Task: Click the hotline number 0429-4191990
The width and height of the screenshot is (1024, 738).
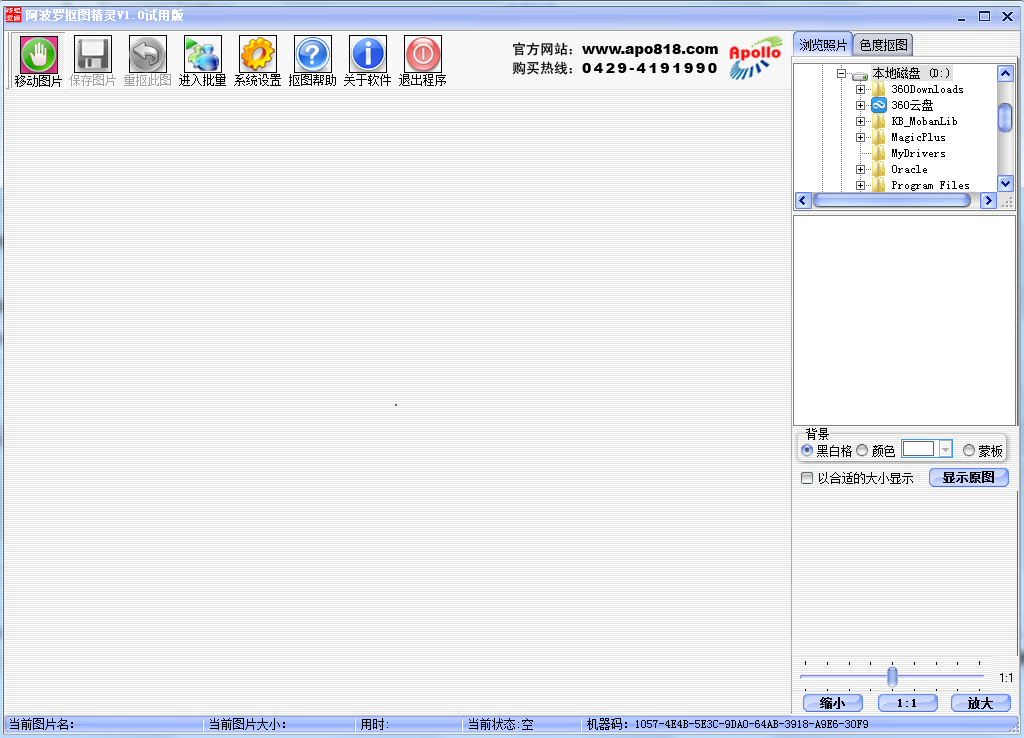Action: click(650, 68)
